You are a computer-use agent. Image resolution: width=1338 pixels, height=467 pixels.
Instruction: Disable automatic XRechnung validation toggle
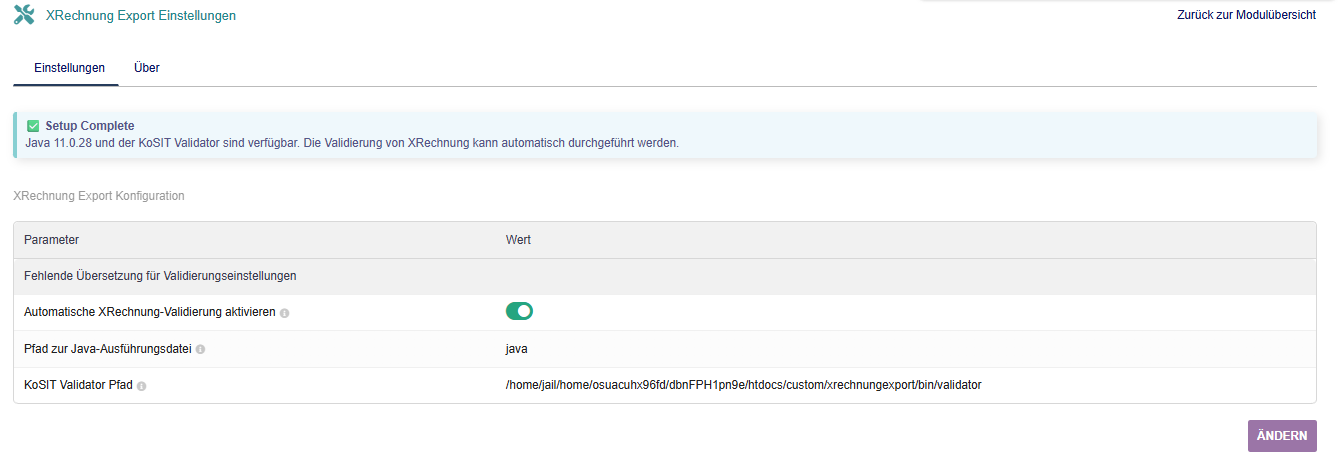click(x=519, y=312)
